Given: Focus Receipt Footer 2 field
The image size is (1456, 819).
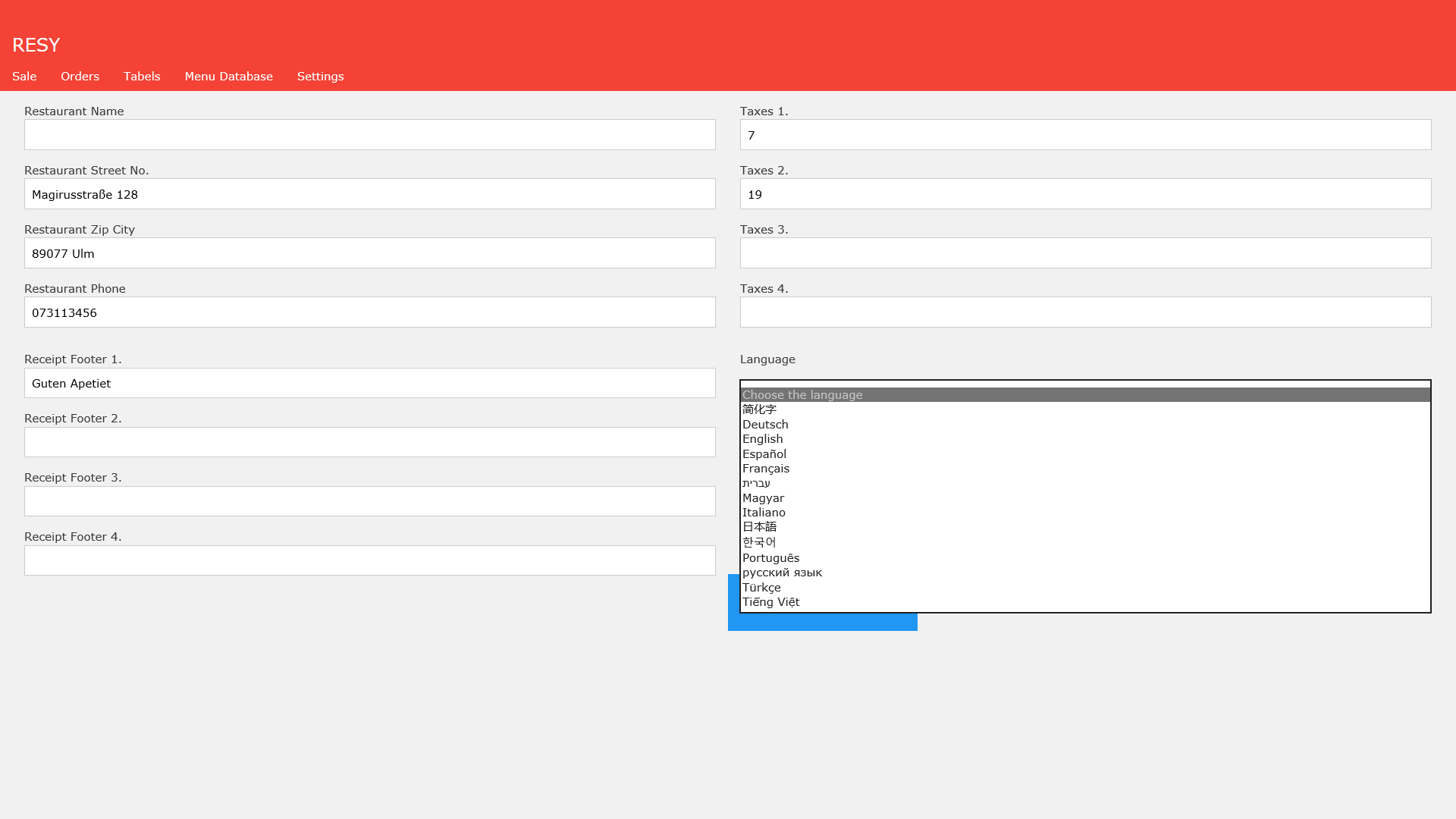Looking at the screenshot, I should coord(369,442).
